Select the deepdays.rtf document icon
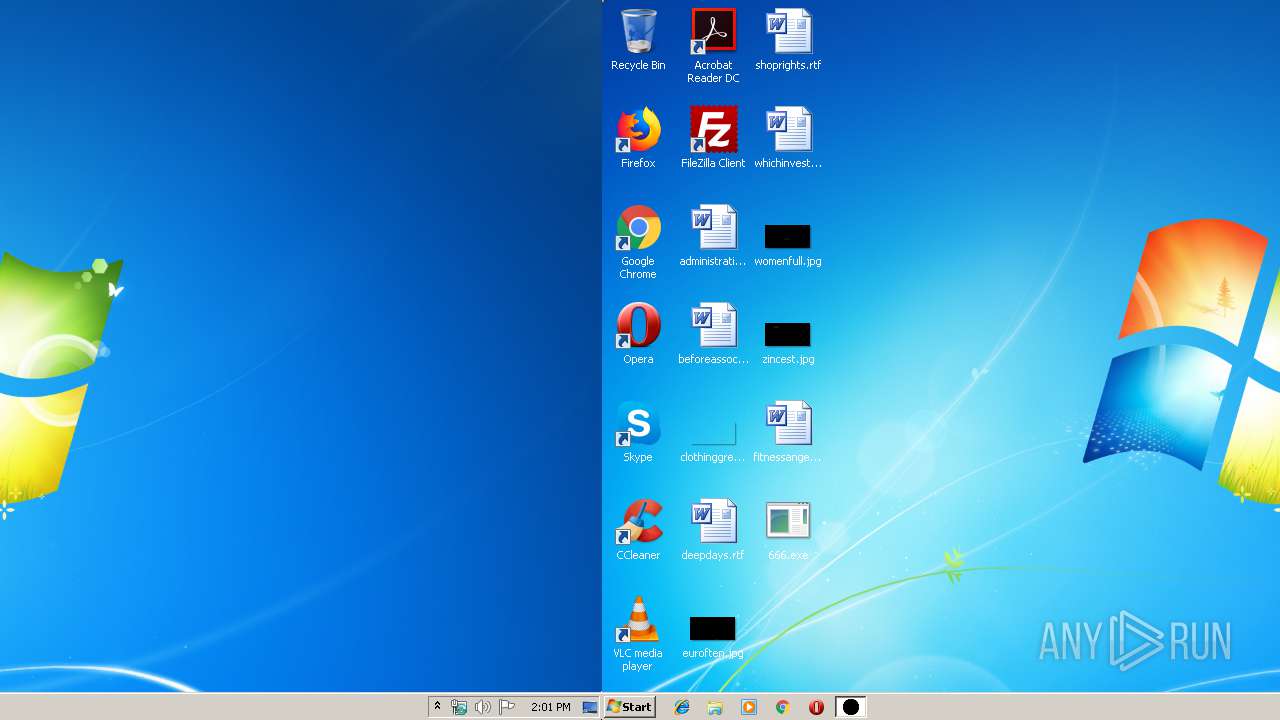Screen dimensions: 1280x720 (713, 530)
